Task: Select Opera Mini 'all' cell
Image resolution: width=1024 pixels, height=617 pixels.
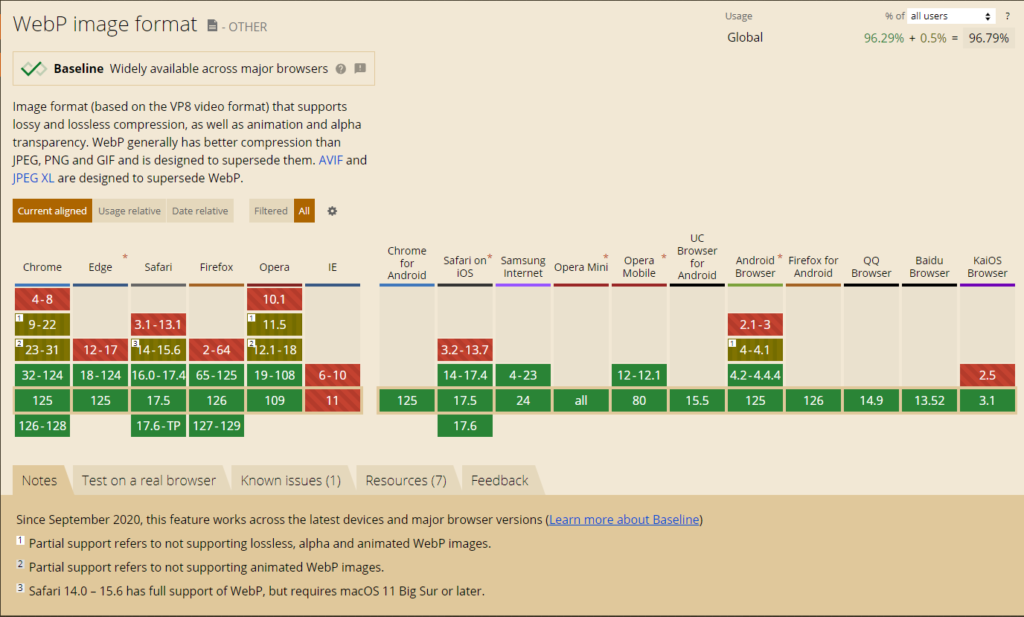Action: coord(581,400)
